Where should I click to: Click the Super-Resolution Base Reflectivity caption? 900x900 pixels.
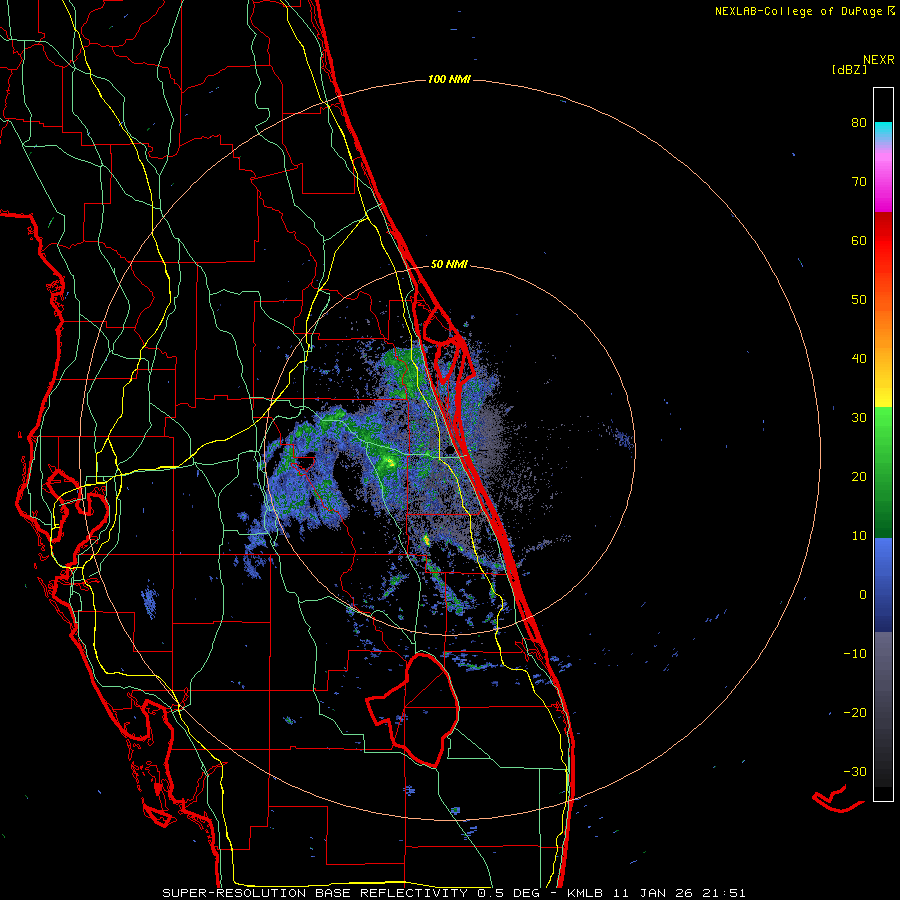tap(315, 893)
